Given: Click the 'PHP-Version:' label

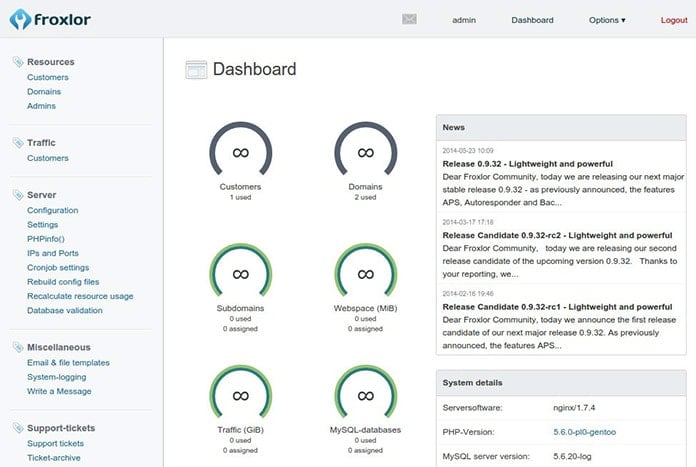Looking at the screenshot, I should pyautogui.click(x=468, y=432).
